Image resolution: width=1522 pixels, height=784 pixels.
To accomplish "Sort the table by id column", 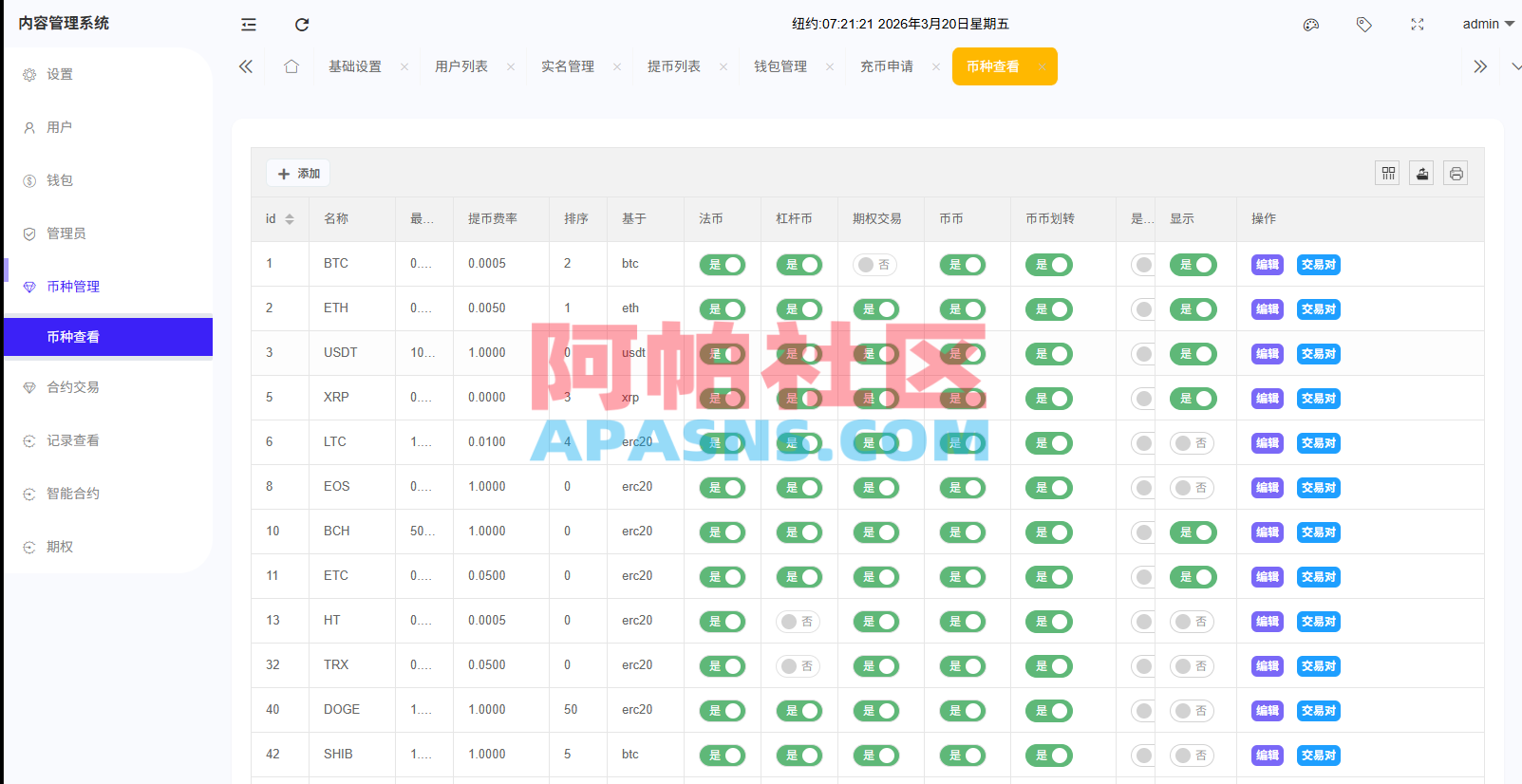I will coord(290,219).
